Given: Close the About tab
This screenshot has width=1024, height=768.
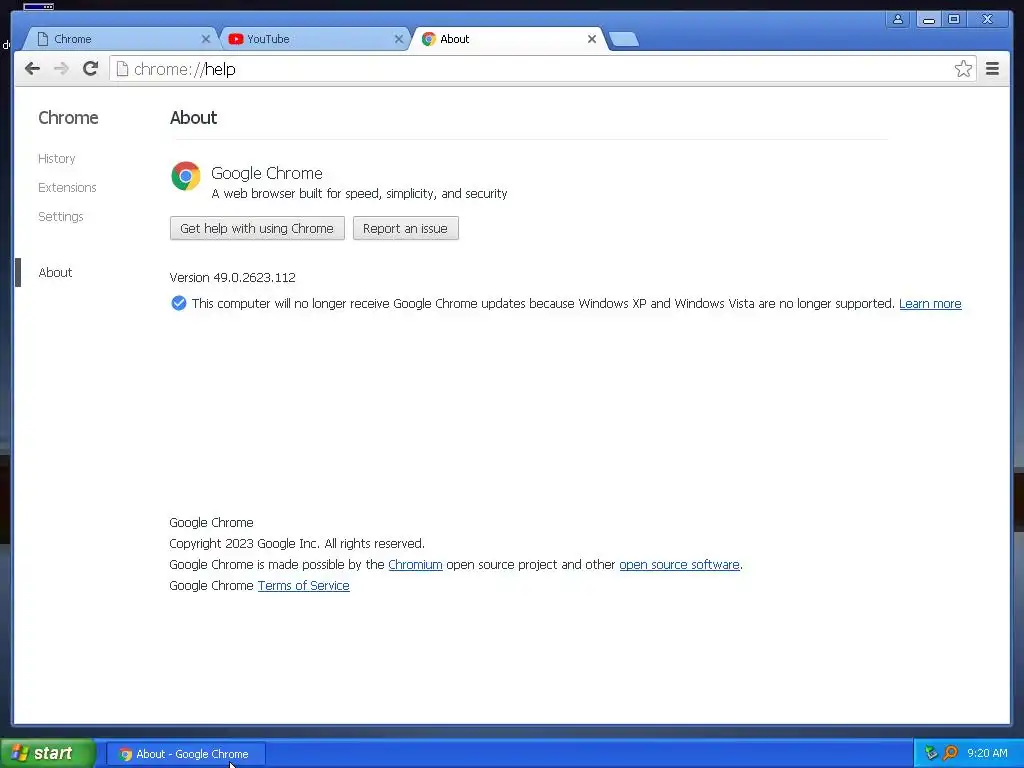Looking at the screenshot, I should point(592,39).
